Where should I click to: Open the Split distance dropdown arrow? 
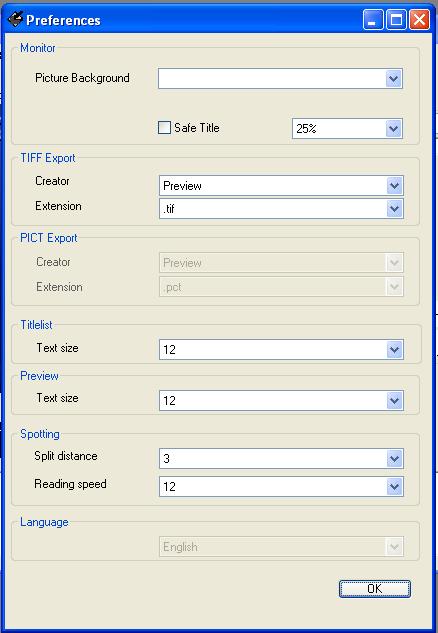tap(394, 459)
